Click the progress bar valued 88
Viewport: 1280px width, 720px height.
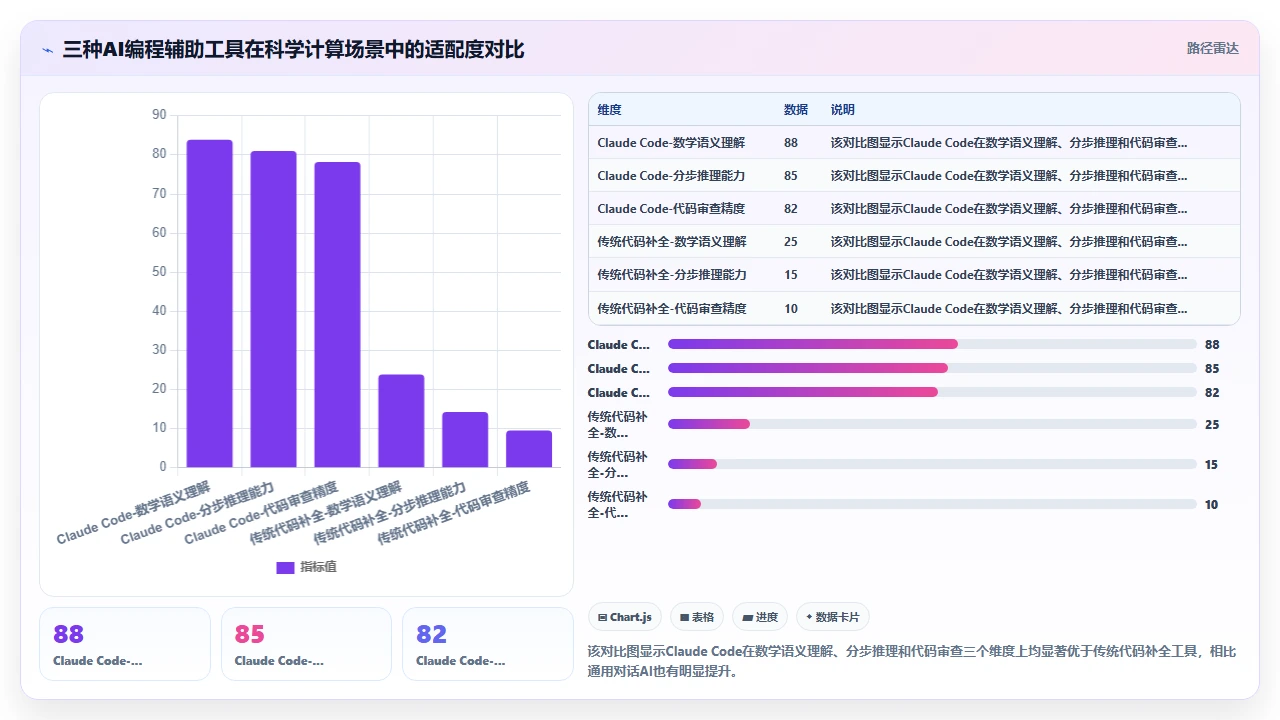(932, 344)
